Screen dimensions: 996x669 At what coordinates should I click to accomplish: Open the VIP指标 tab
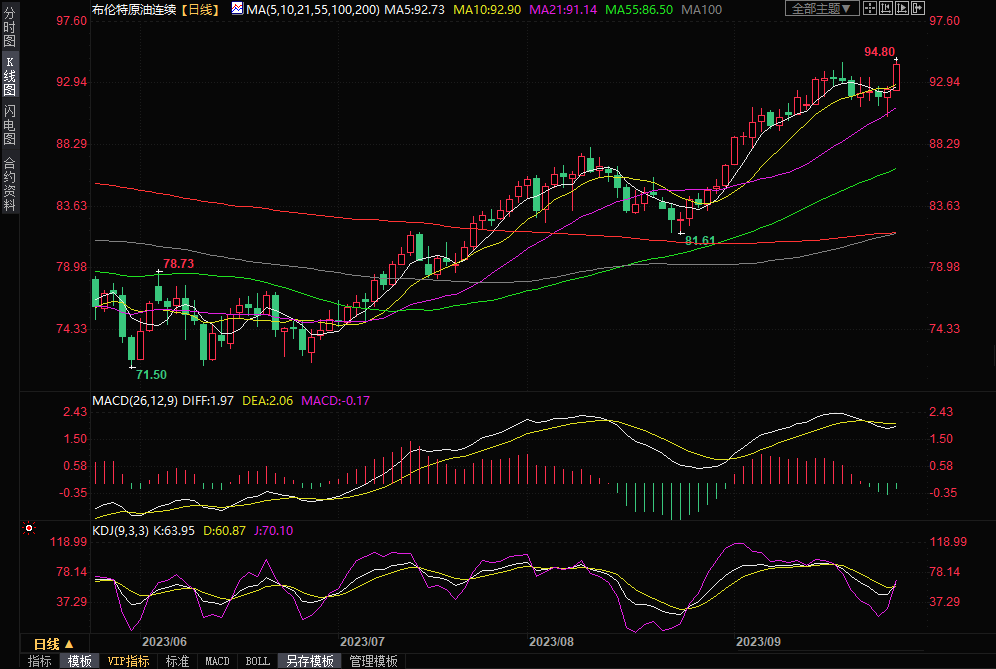click(128, 661)
